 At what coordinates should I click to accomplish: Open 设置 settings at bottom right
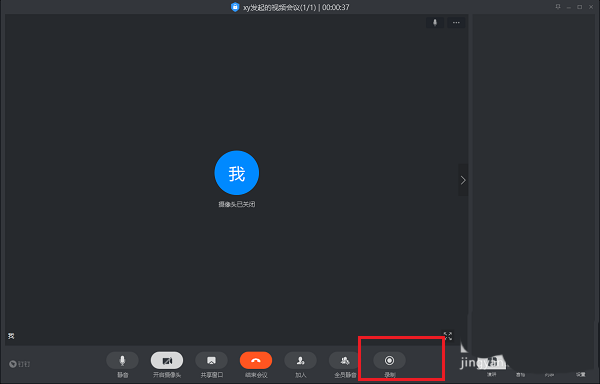click(580, 374)
